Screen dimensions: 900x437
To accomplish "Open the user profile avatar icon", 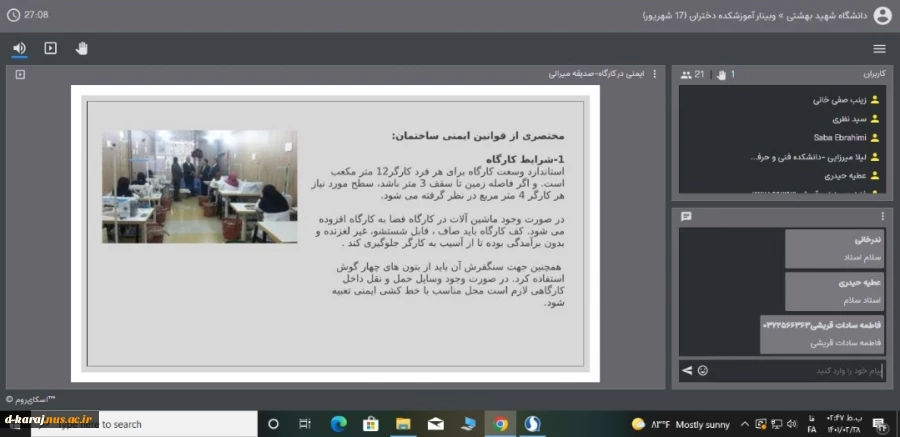I will point(882,15).
